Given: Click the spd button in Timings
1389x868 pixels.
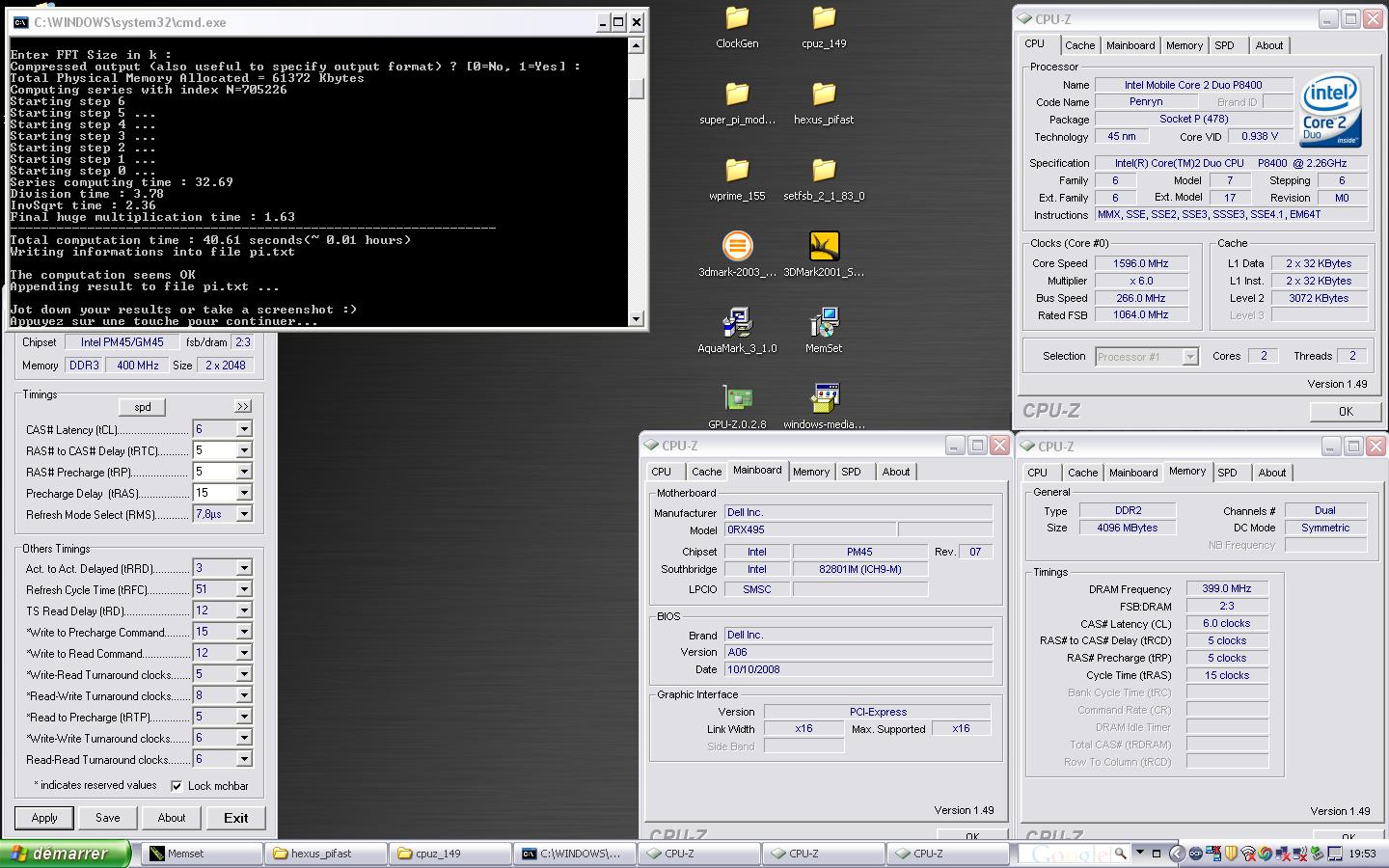Looking at the screenshot, I should pos(143,407).
